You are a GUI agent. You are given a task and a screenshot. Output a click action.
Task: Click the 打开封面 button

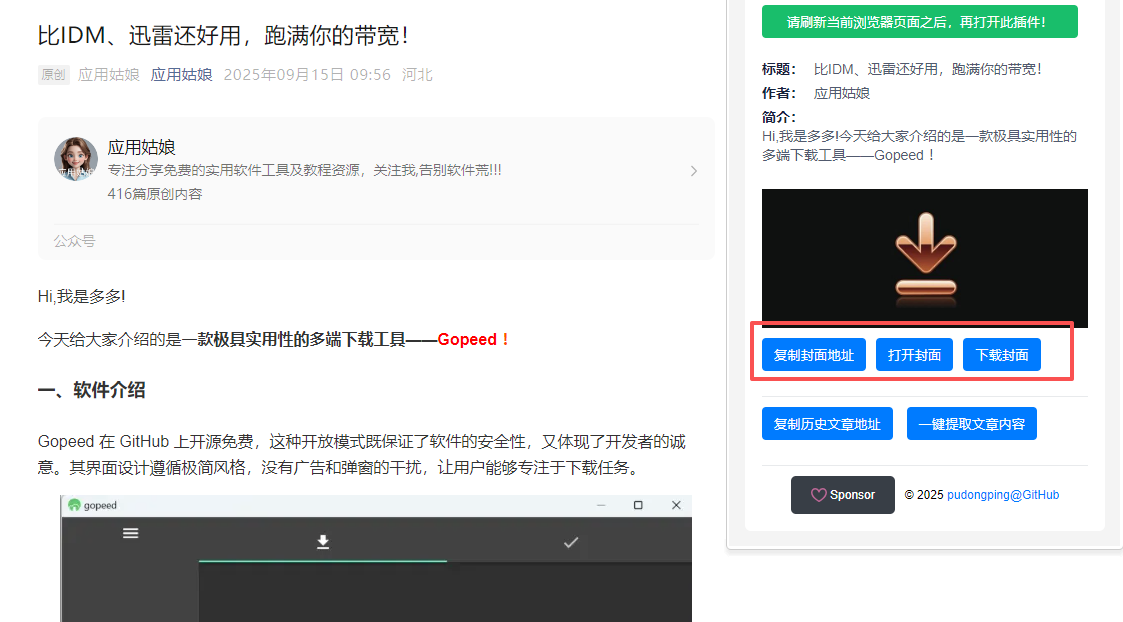click(914, 355)
